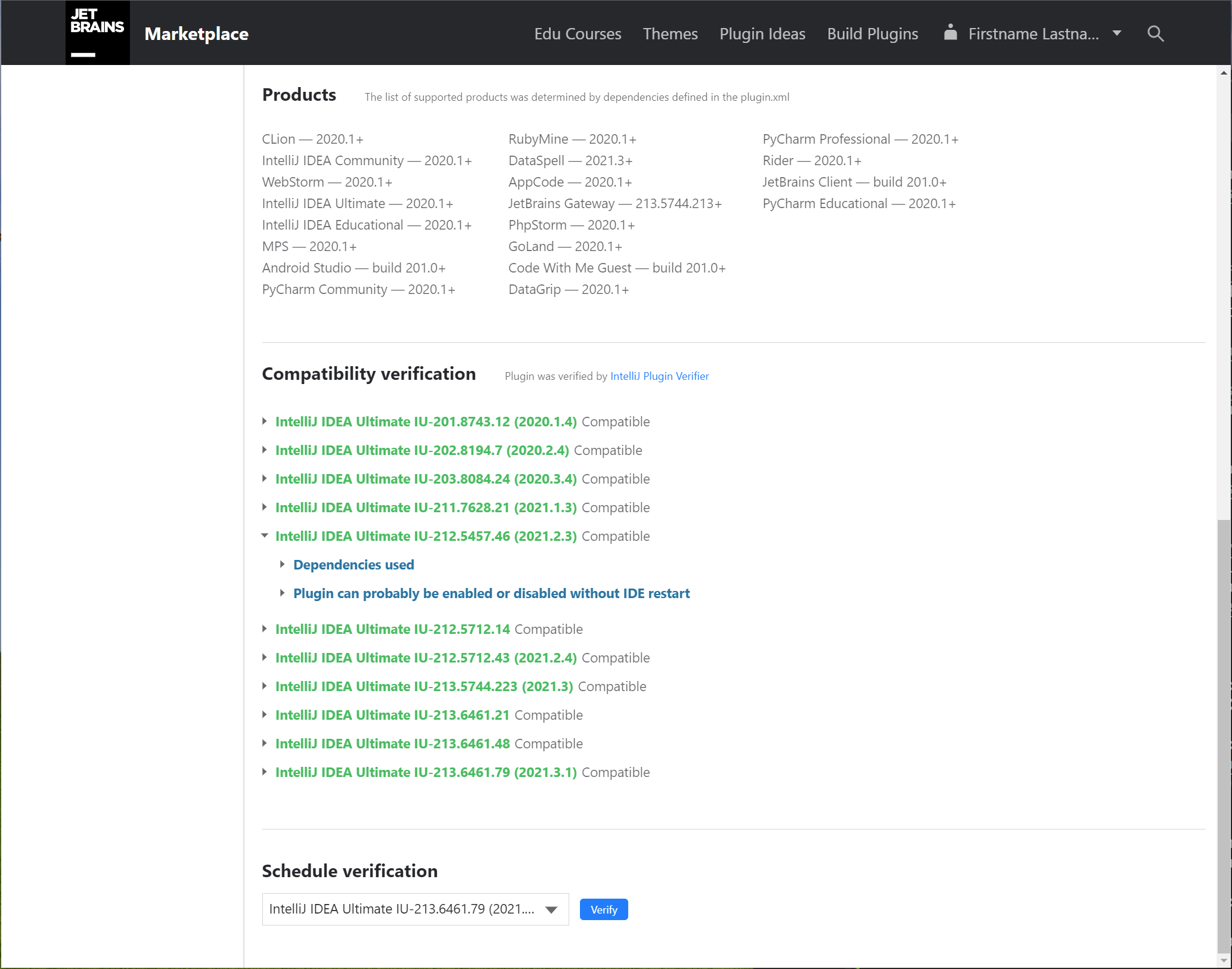The image size is (1232, 969).
Task: Click the JetBrains logo
Action: [x=97, y=33]
